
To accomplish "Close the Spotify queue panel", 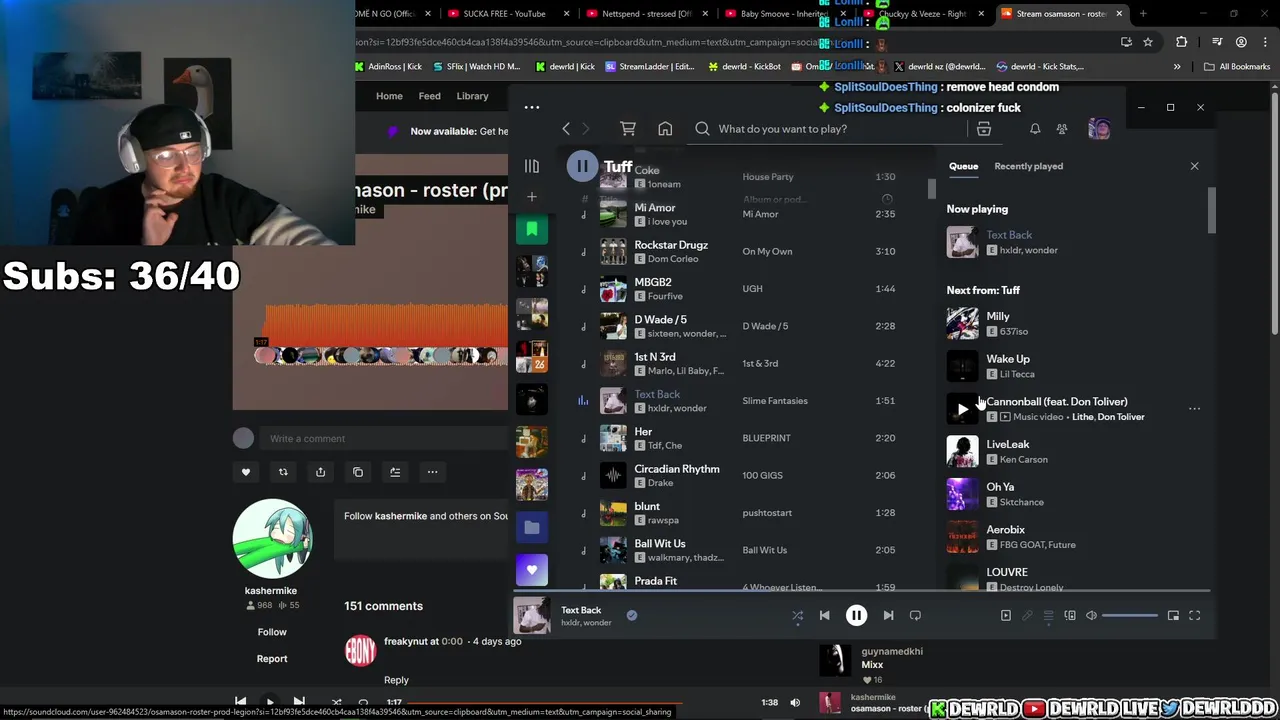I will pyautogui.click(x=1194, y=166).
